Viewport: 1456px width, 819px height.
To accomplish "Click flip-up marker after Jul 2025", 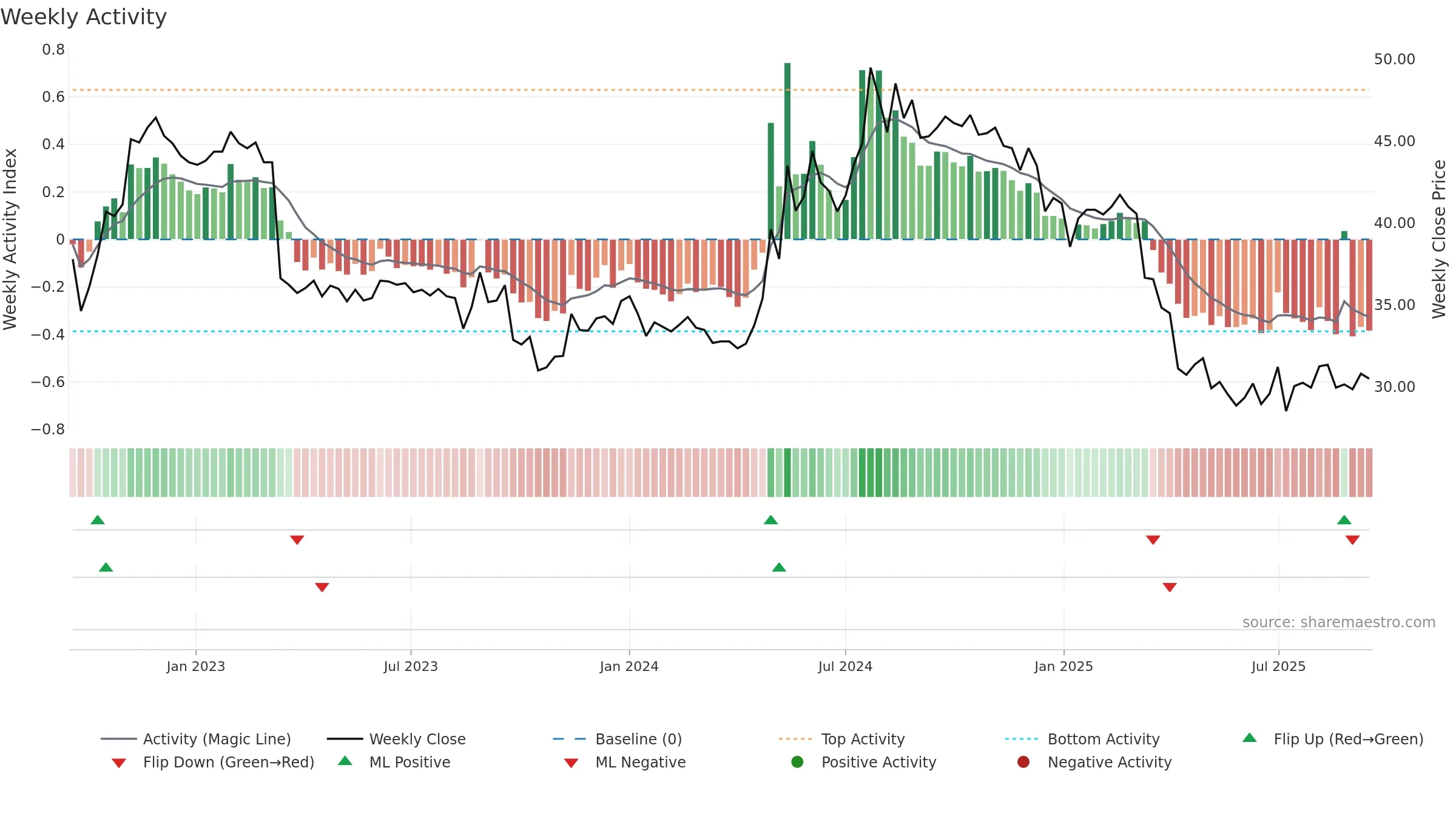I will pos(1344,520).
